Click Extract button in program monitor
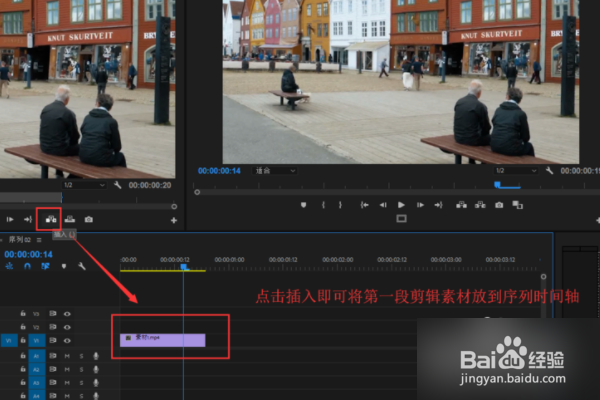This screenshot has height=400, width=600. tap(480, 205)
